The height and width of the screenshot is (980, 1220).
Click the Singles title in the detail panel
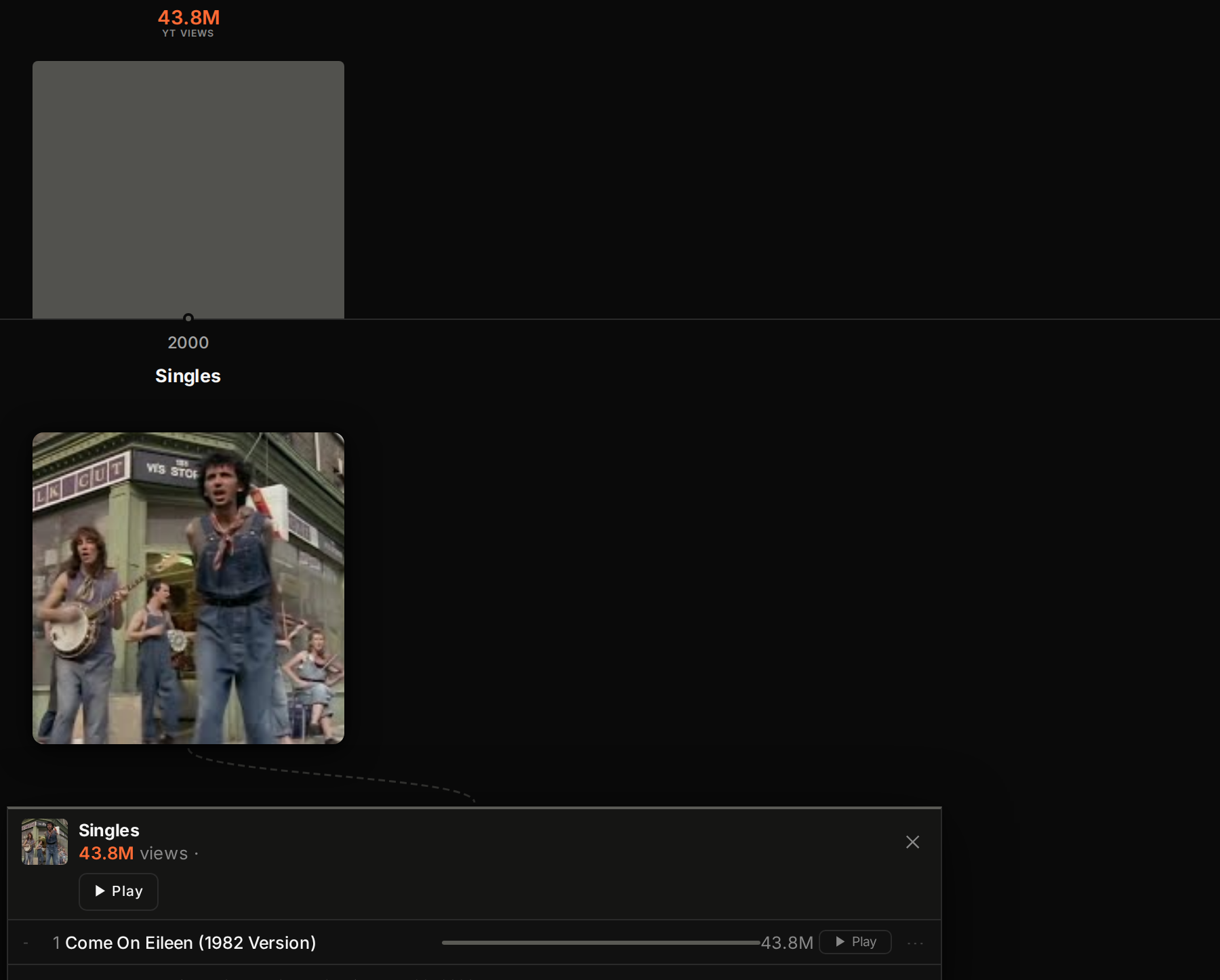(109, 830)
